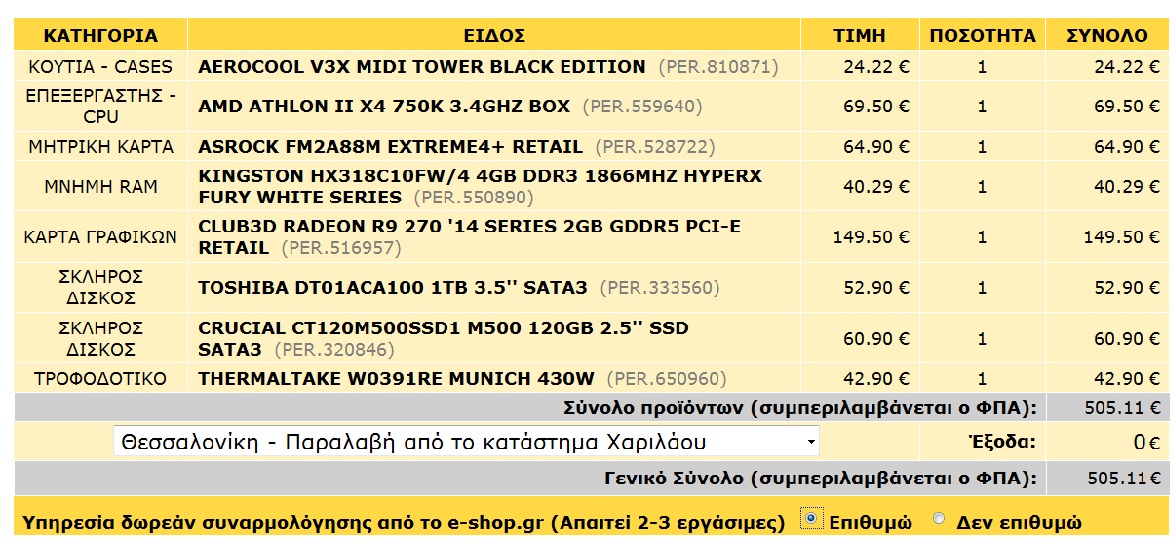Screen dimensions: 1176x560
Task: Click the ΕΙΔΟΣ column header
Action: [x=494, y=35]
